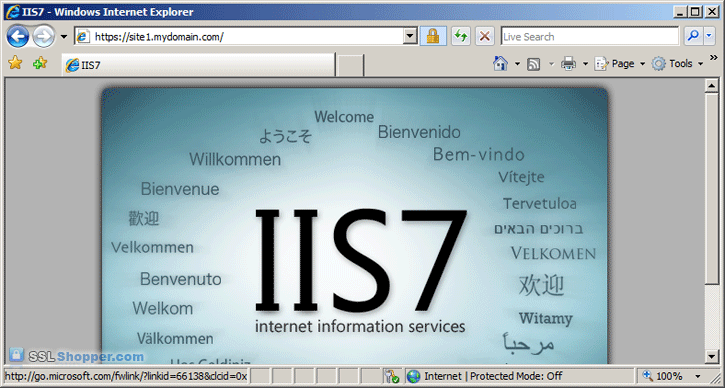Click vertical scrollbar up arrow
Screen dimensions: 725x388
[x=712, y=86]
